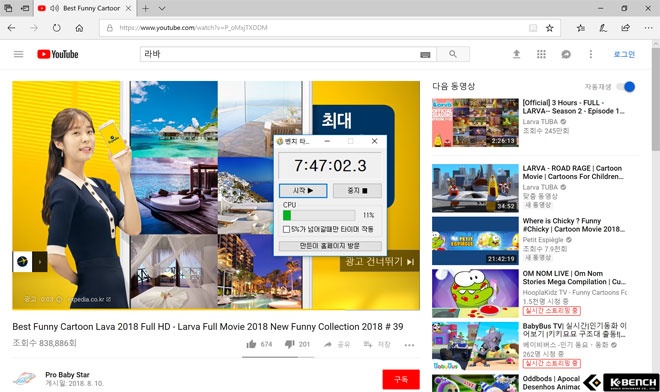Open the messages chat bubble icon
This screenshot has height=392, width=660.
[566, 54]
